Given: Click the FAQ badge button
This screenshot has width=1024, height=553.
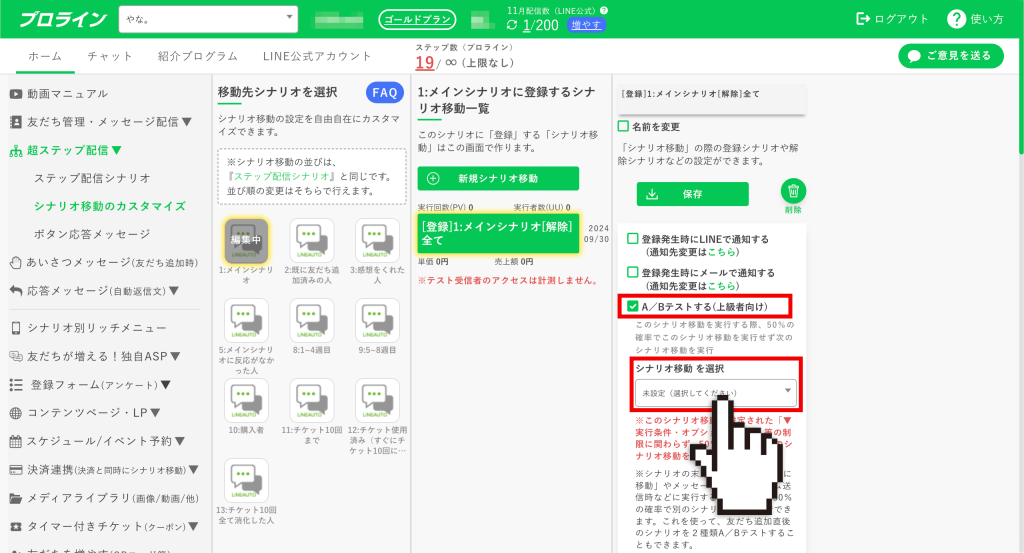Looking at the screenshot, I should pyautogui.click(x=385, y=93).
